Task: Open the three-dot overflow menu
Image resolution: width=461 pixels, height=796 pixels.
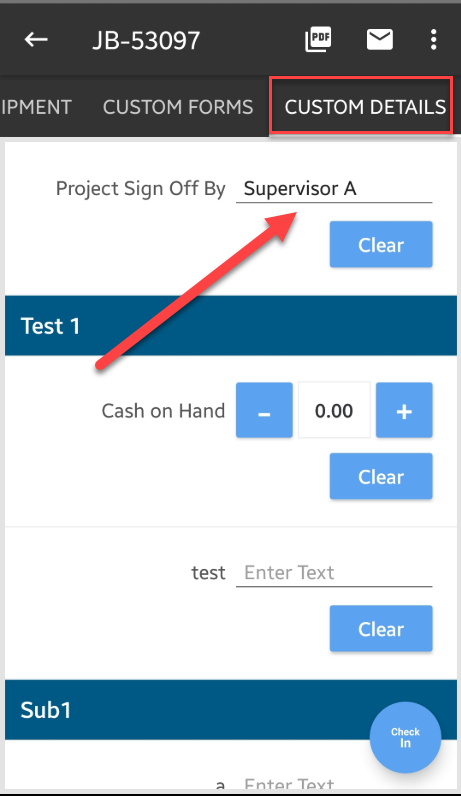Action: point(433,39)
